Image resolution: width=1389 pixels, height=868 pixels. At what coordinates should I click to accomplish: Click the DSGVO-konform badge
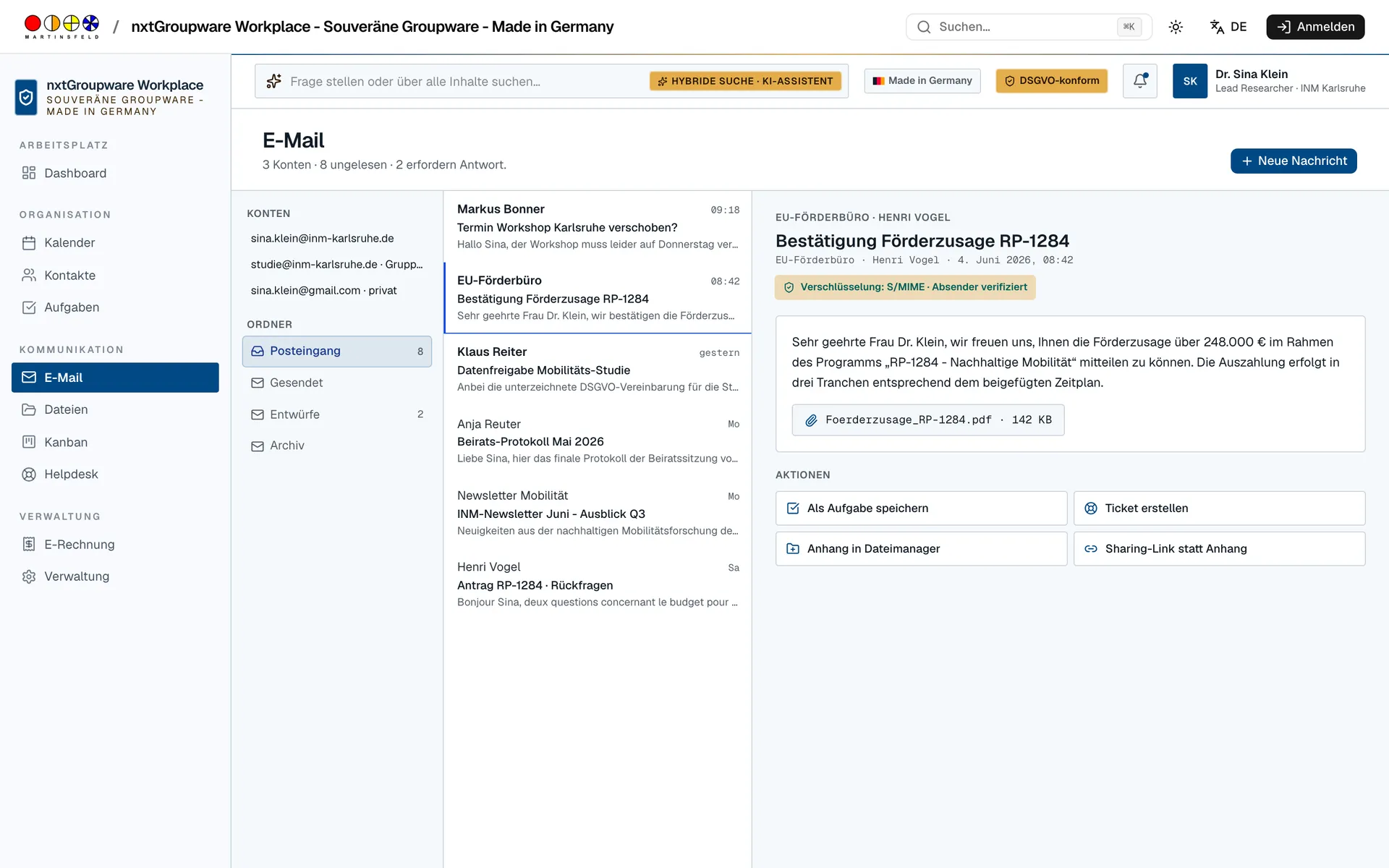point(1052,81)
